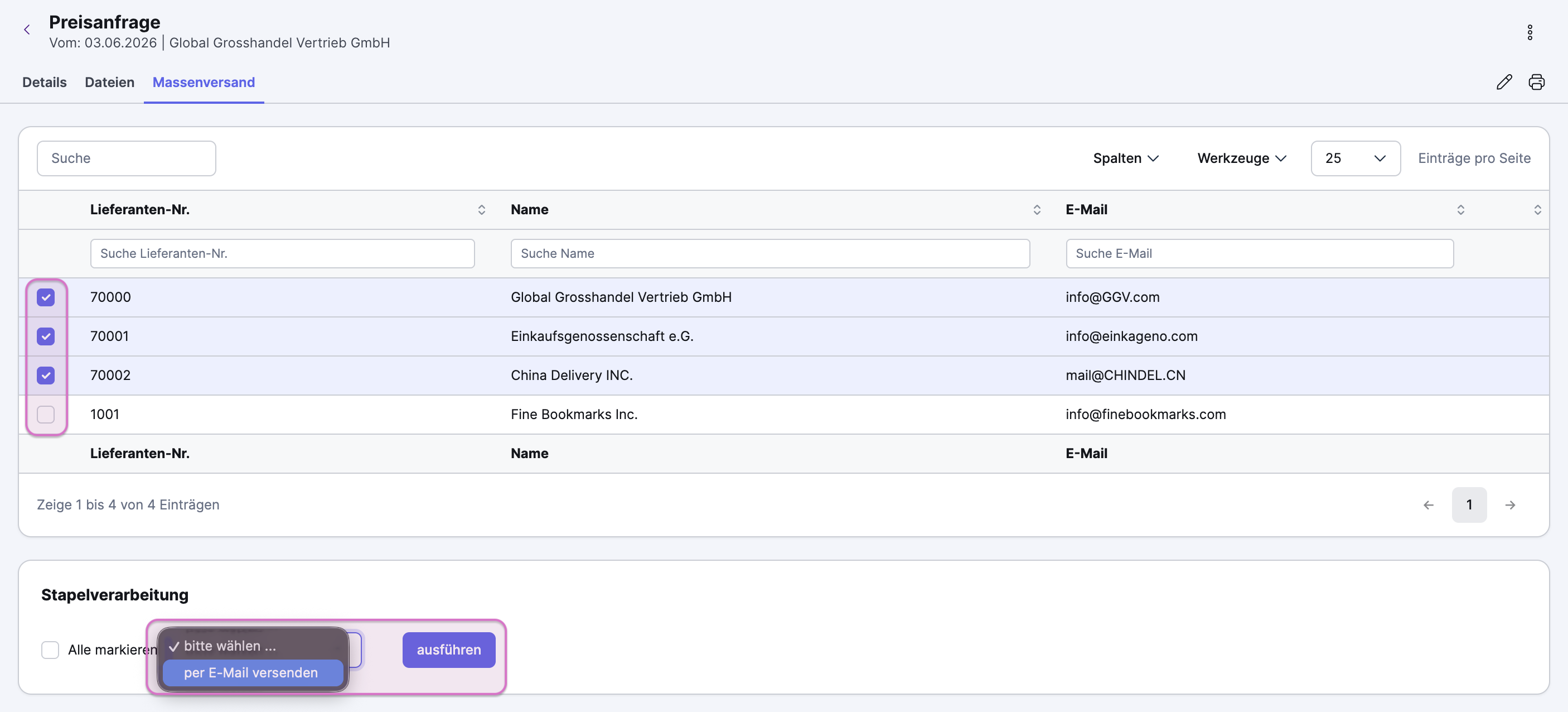
Task: Expand the Spalten dropdown
Action: pos(1125,158)
